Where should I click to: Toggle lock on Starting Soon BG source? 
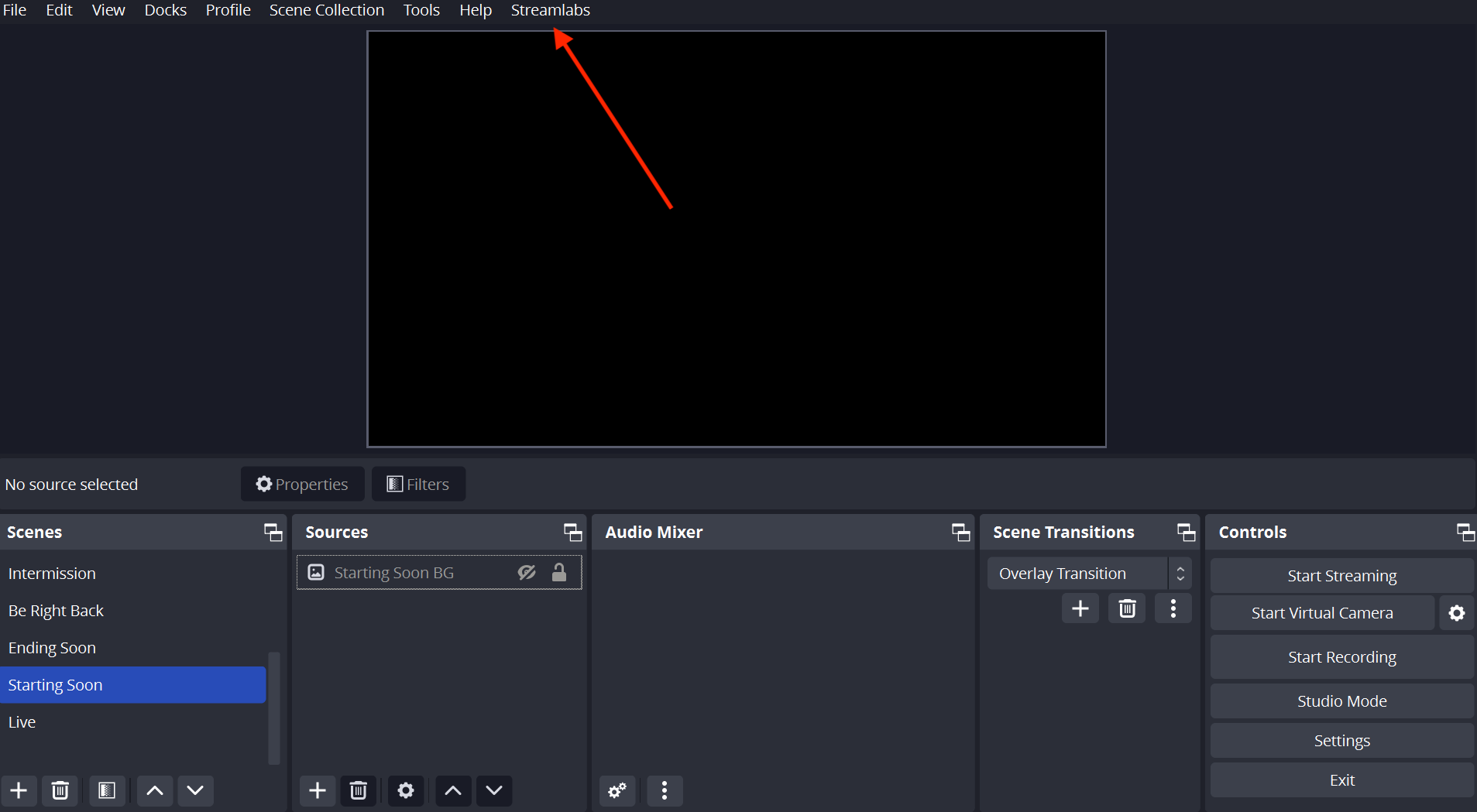(559, 573)
